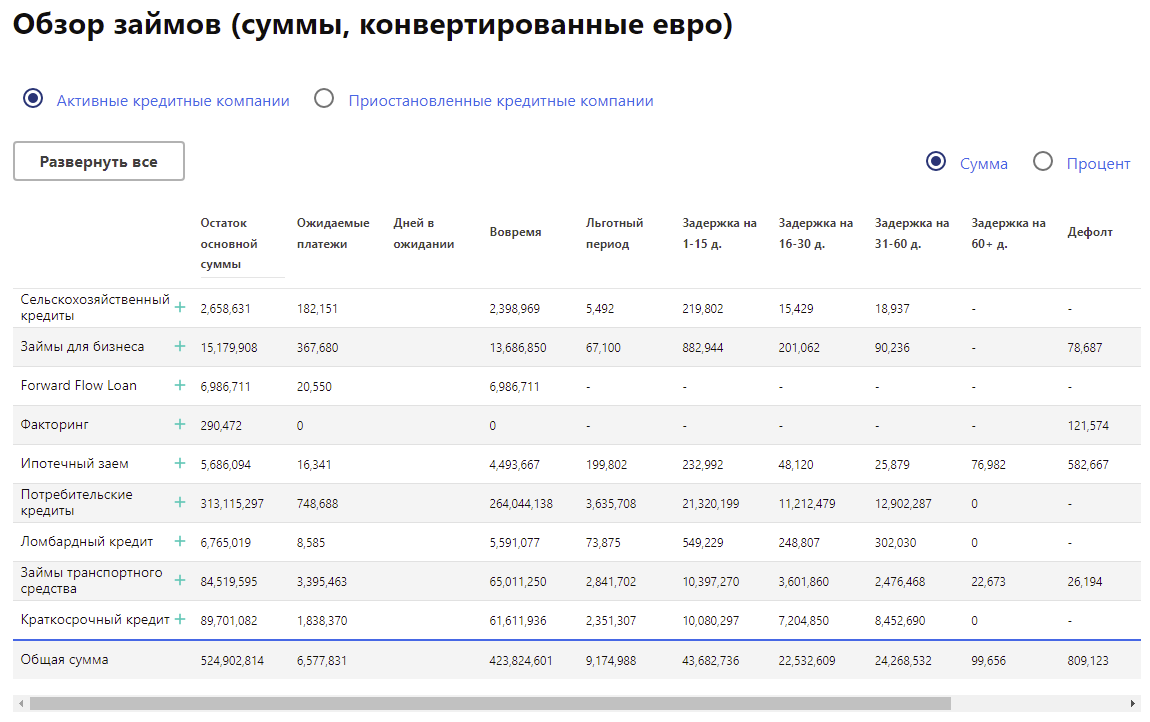Select Приостановленные кредитные компании radio button

[324, 99]
